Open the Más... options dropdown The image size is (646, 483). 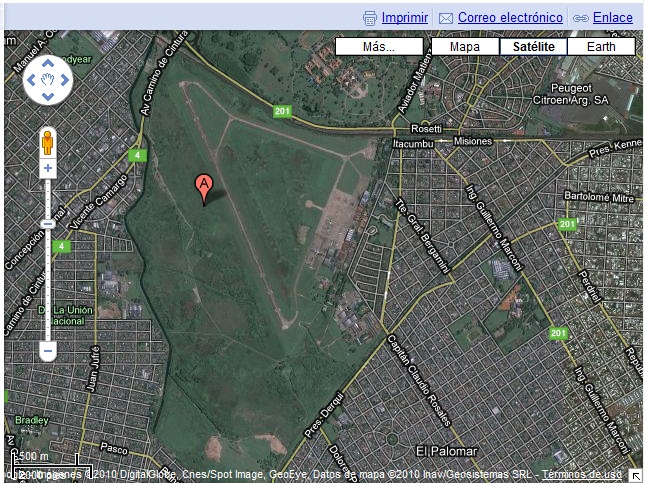tap(379, 47)
